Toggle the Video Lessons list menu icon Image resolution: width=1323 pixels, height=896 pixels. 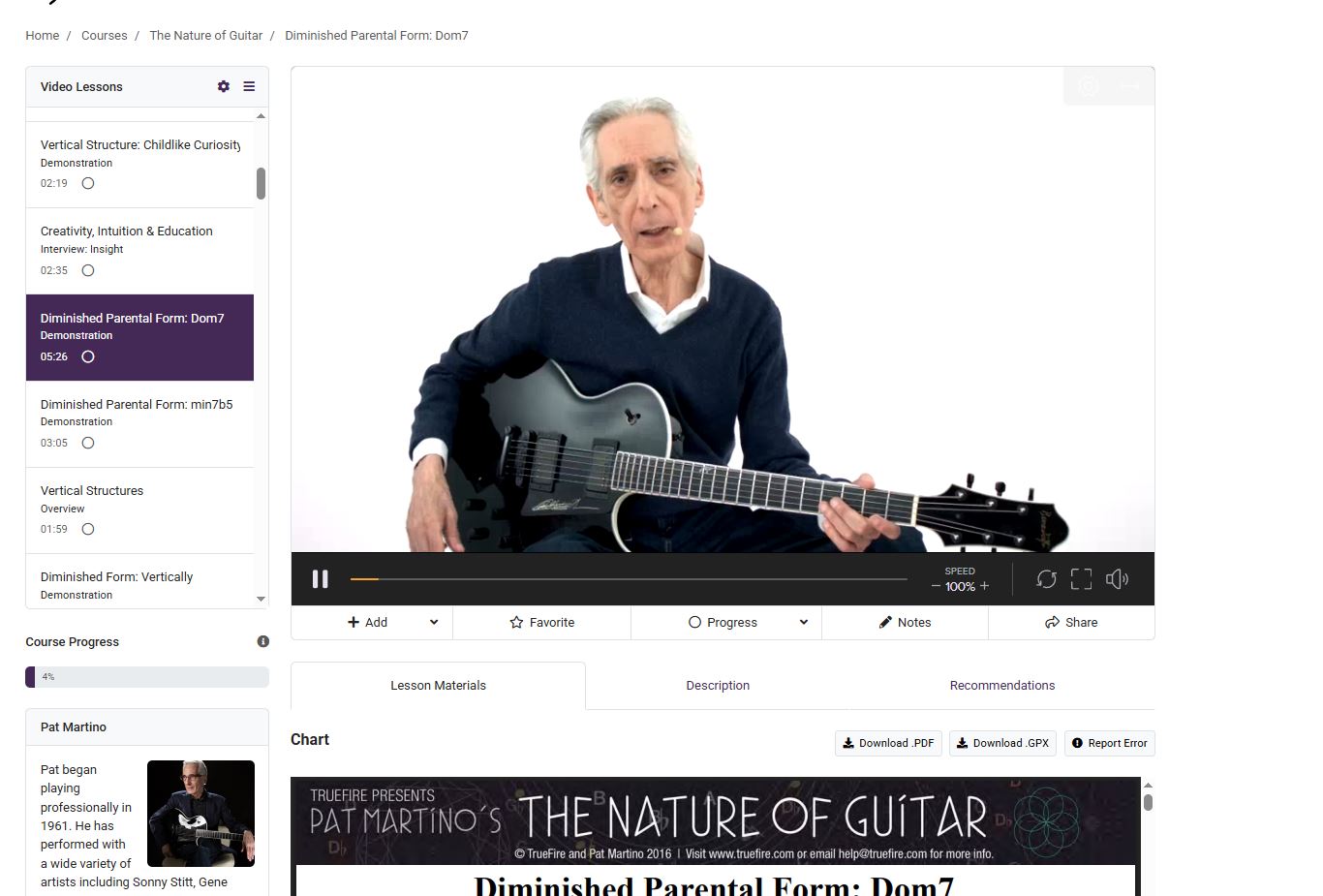tap(249, 86)
